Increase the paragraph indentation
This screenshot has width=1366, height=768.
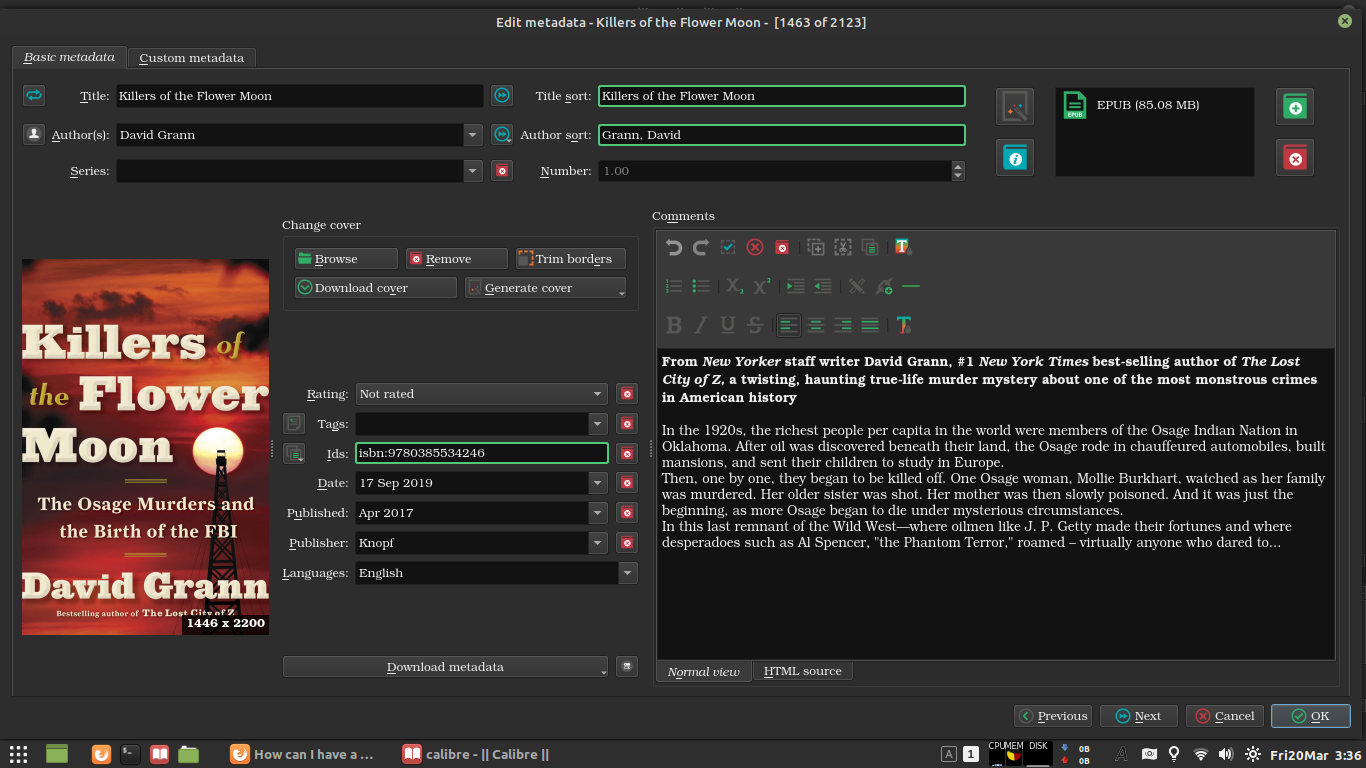[x=795, y=286]
